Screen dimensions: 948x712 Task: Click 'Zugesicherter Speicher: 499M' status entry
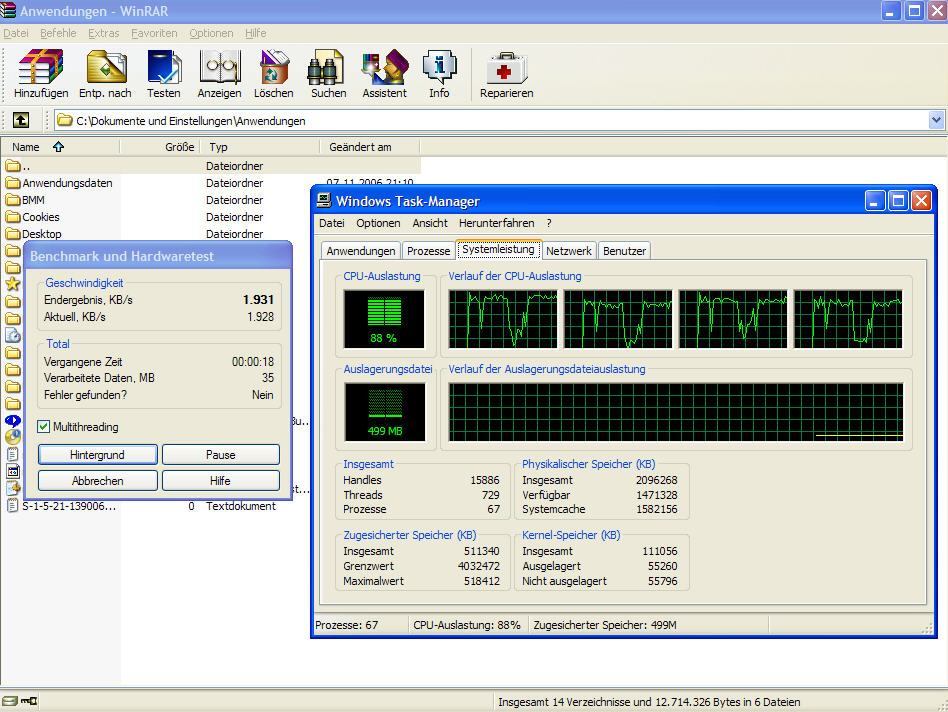click(605, 625)
